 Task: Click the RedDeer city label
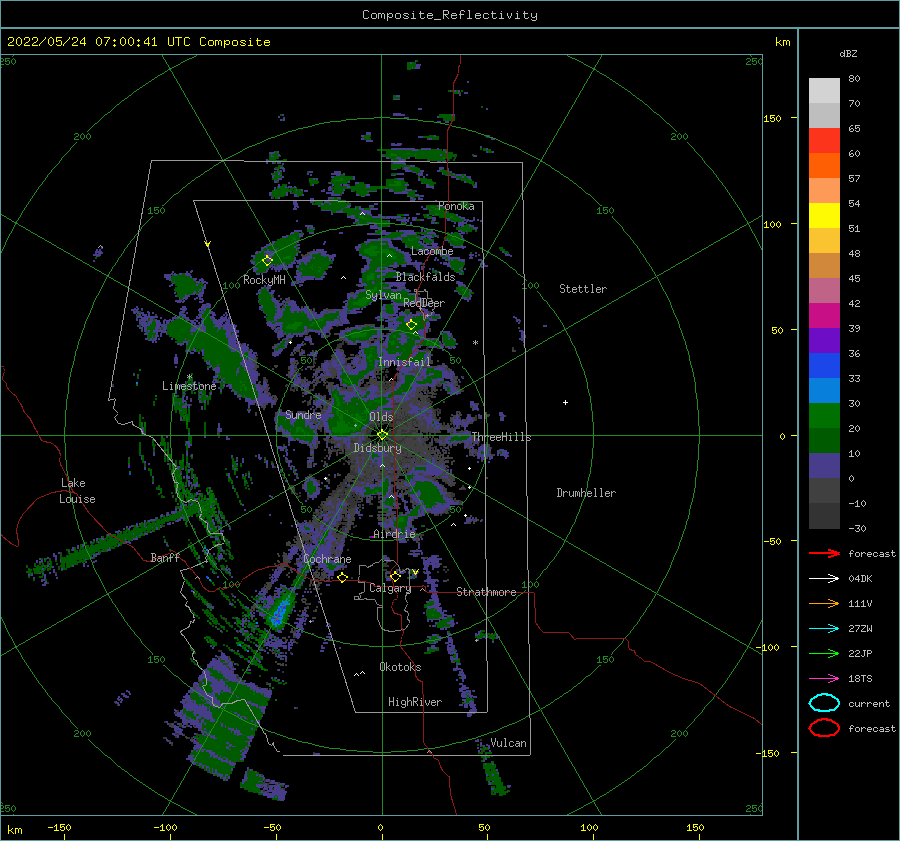click(424, 303)
